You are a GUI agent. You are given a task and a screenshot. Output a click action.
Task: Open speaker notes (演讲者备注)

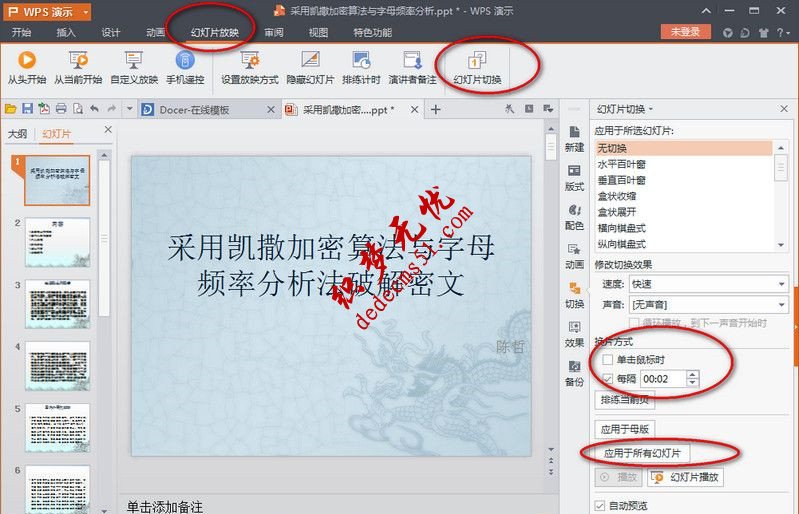(x=412, y=67)
